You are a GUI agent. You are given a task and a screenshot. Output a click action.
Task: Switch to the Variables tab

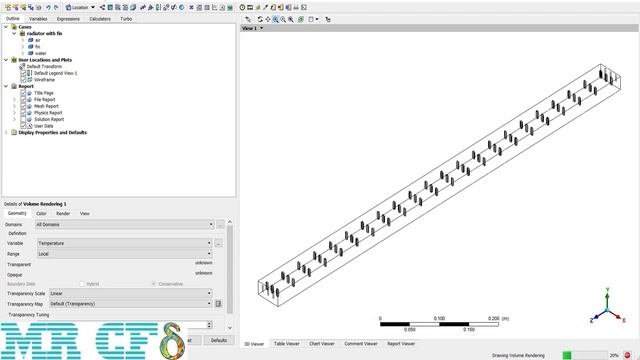38,19
